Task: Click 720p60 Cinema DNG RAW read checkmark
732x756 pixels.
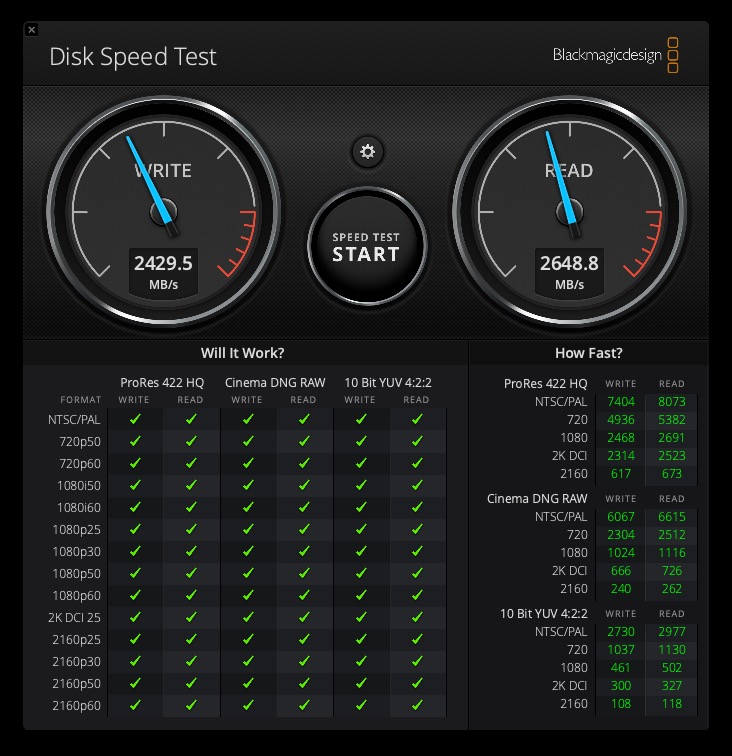Action: pos(304,463)
